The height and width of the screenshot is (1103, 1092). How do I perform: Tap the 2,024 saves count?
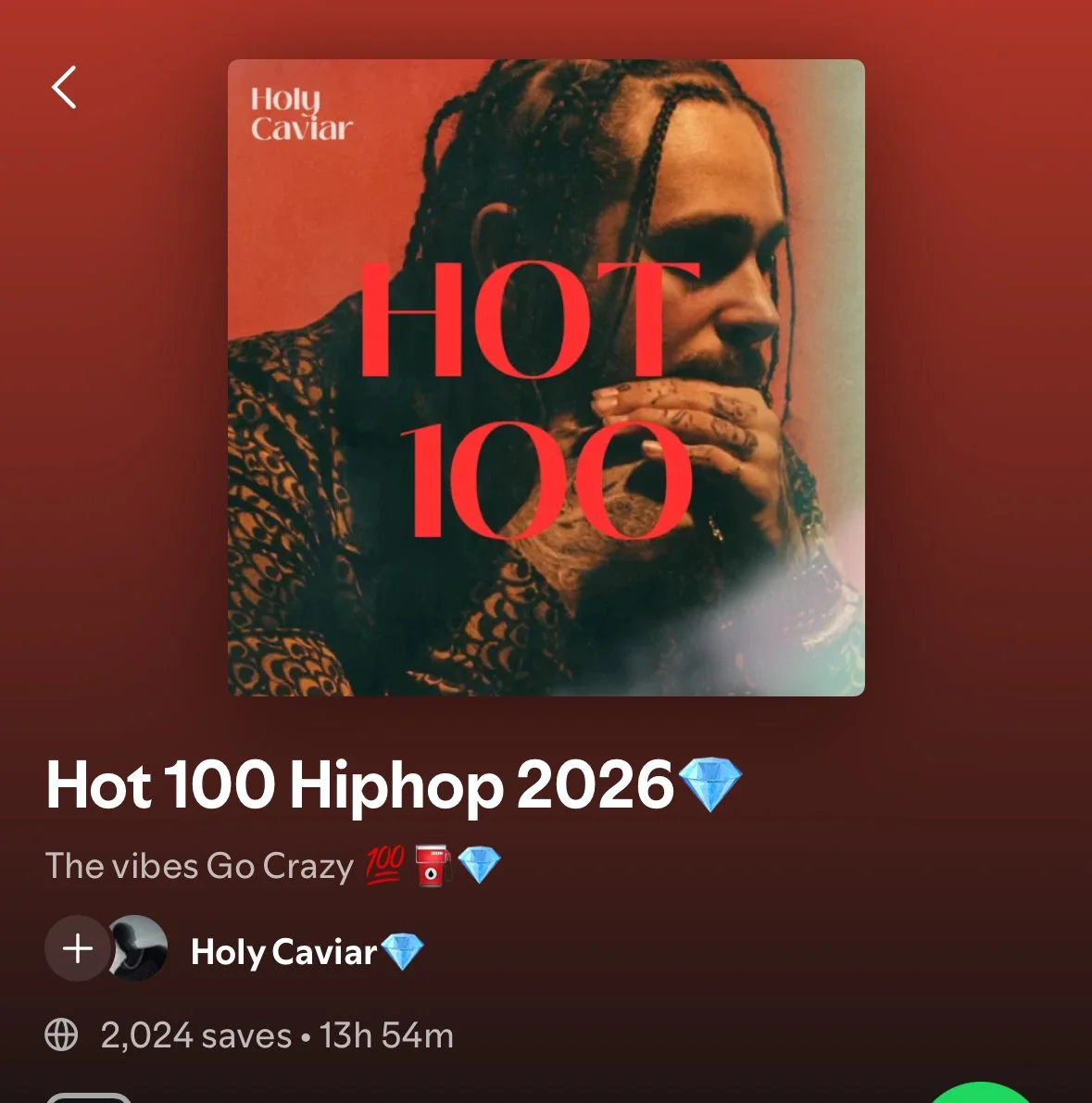[196, 1035]
